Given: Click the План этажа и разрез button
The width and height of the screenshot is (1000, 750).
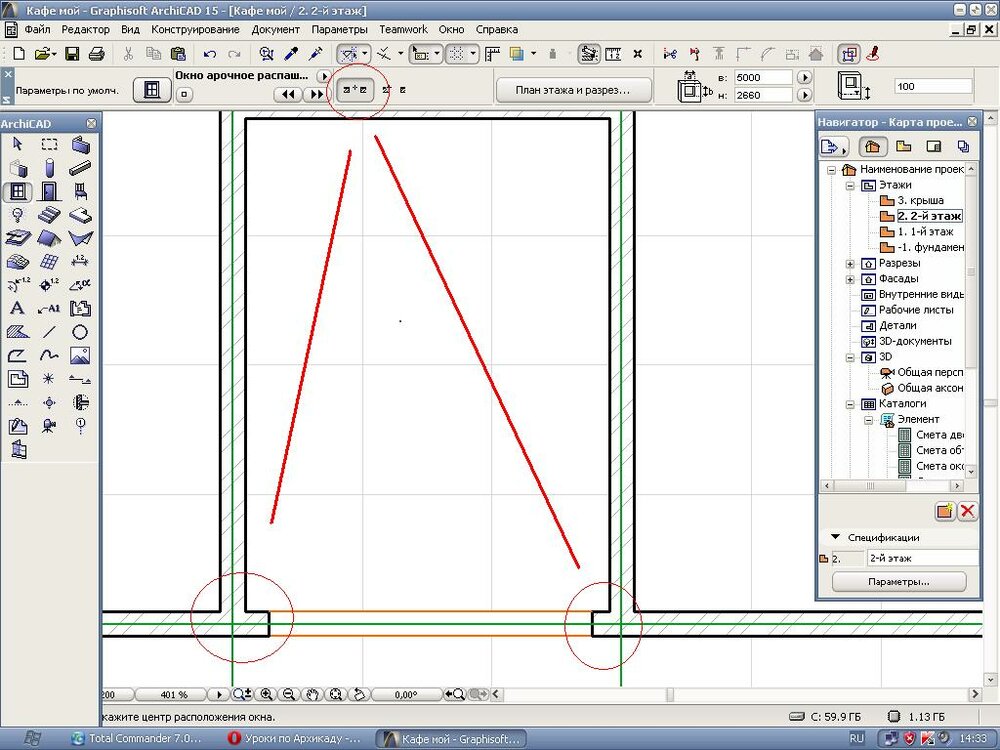Looking at the screenshot, I should pyautogui.click(x=573, y=90).
